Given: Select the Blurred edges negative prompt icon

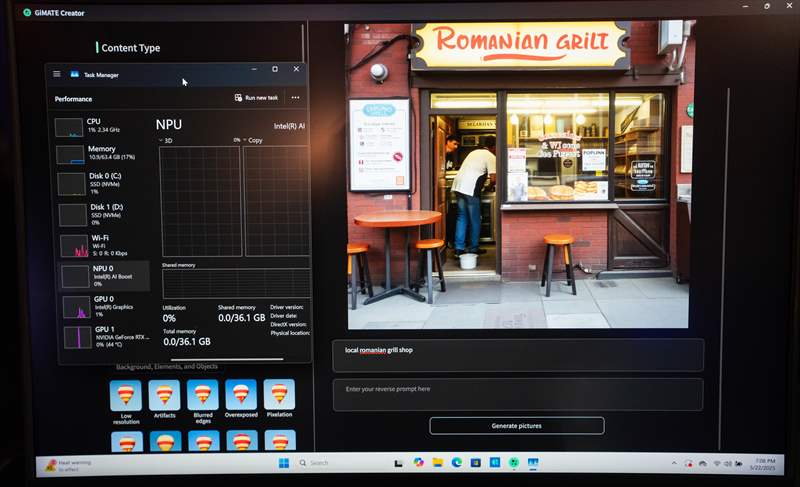Looking at the screenshot, I should click(x=203, y=394).
